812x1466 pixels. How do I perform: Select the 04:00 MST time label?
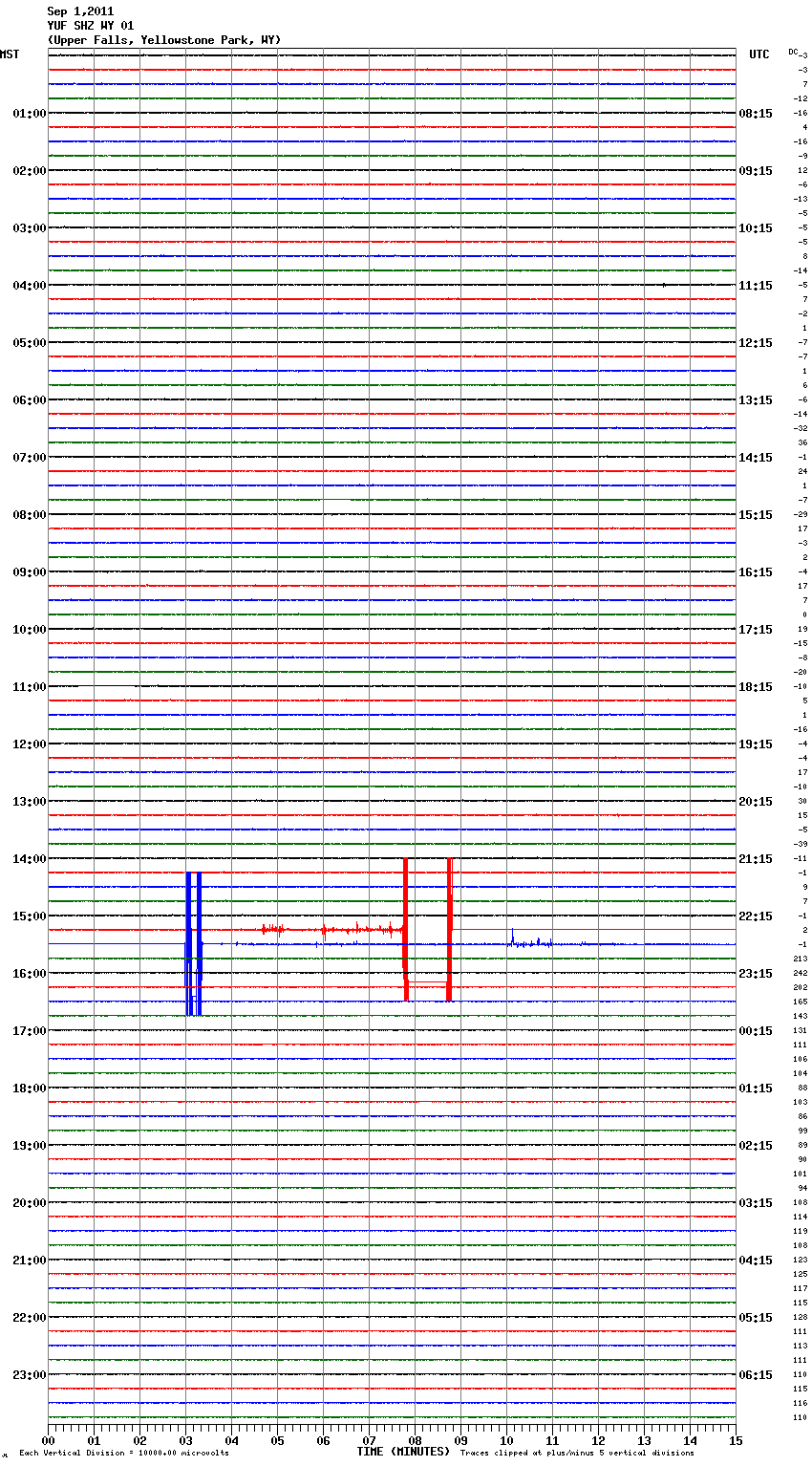pyautogui.click(x=30, y=285)
